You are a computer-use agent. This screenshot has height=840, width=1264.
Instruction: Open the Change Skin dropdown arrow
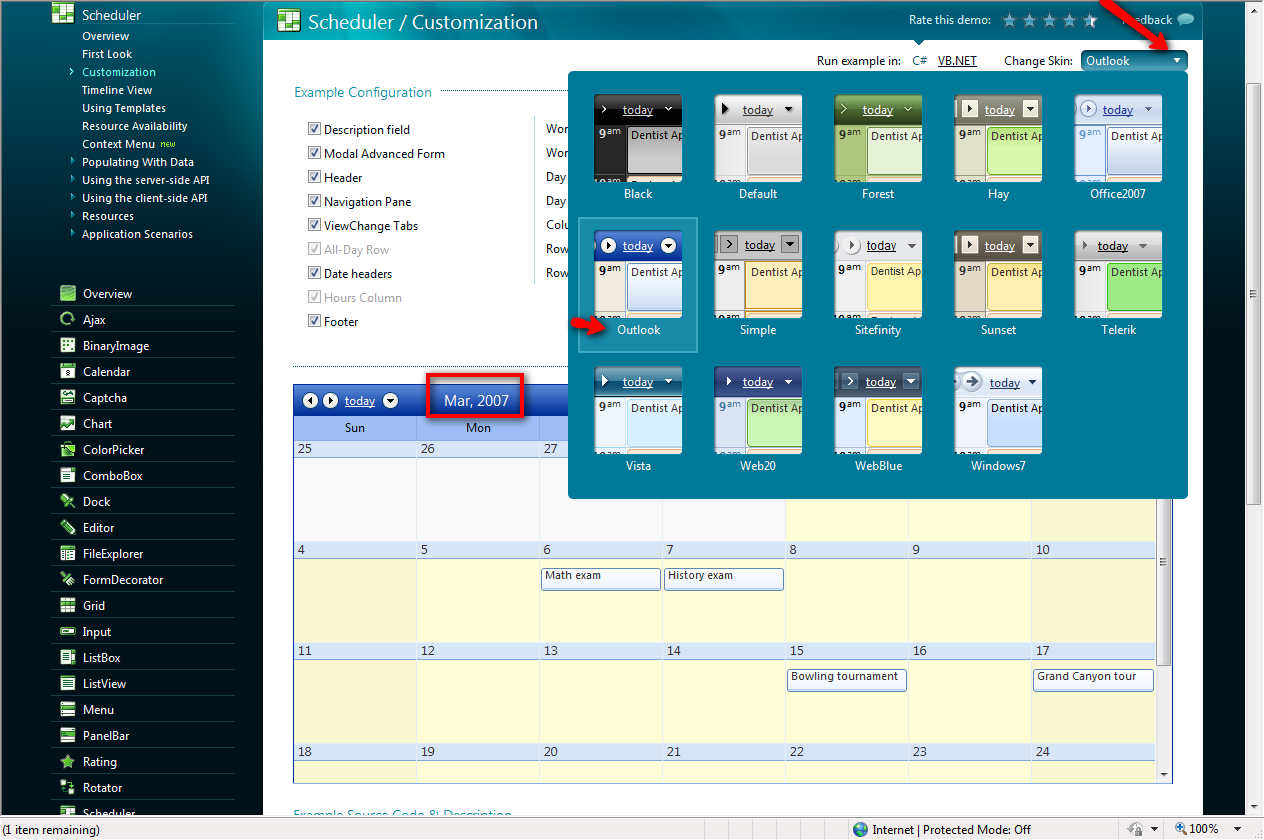coord(1176,61)
